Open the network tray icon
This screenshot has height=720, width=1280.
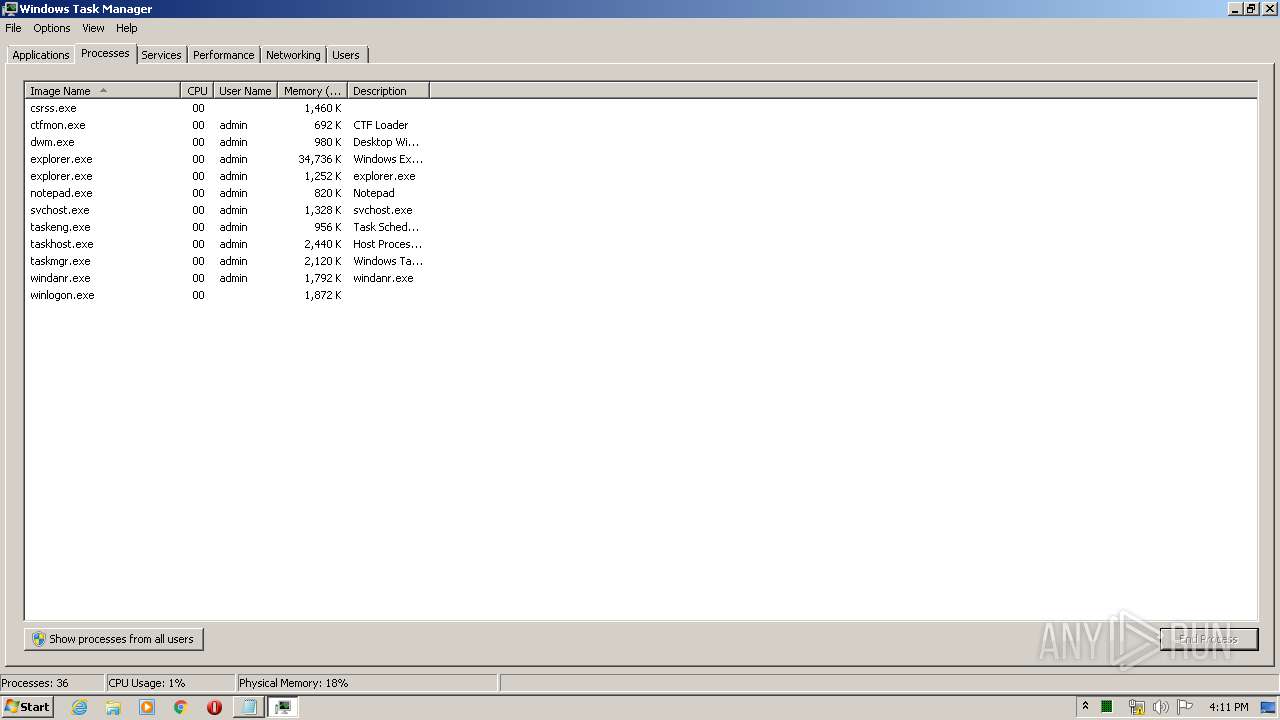(1136, 707)
